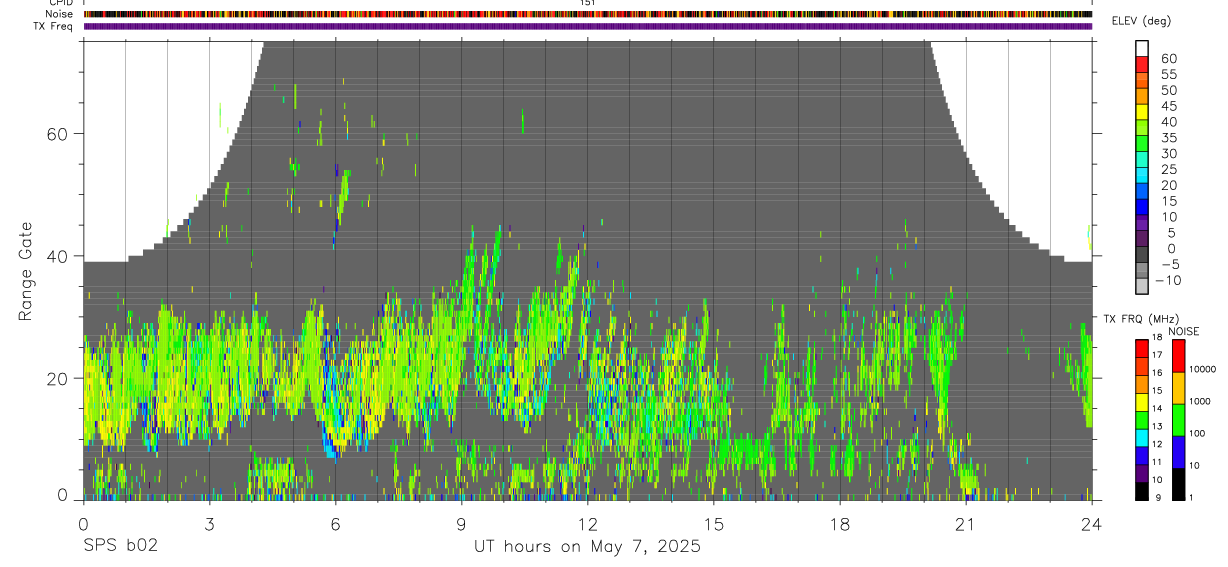Click the 18 label on the TX FRQ legend
The width and height of the screenshot is (1228, 567).
tap(1158, 339)
